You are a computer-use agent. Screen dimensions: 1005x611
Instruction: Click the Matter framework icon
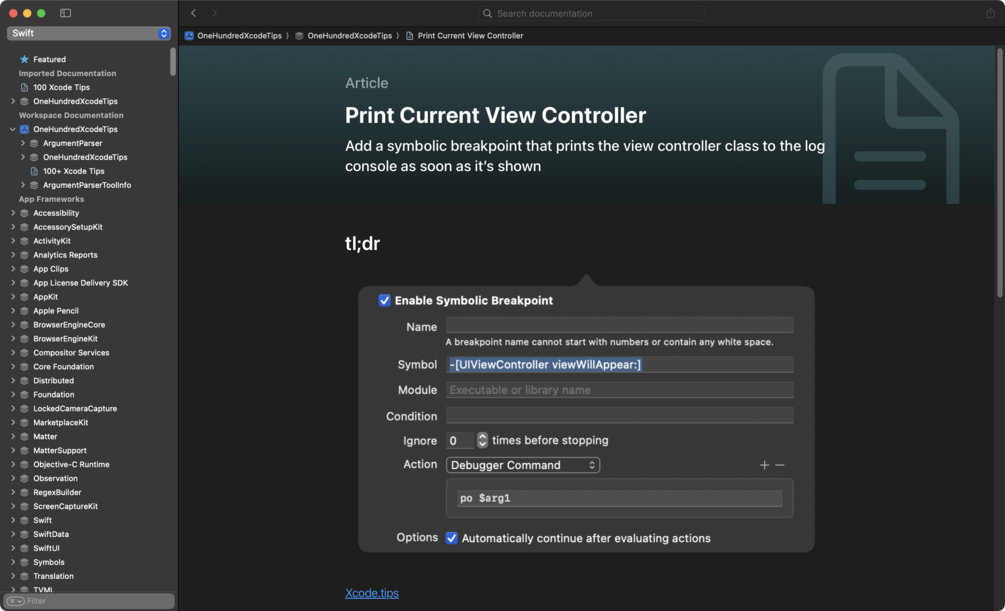coord(24,437)
